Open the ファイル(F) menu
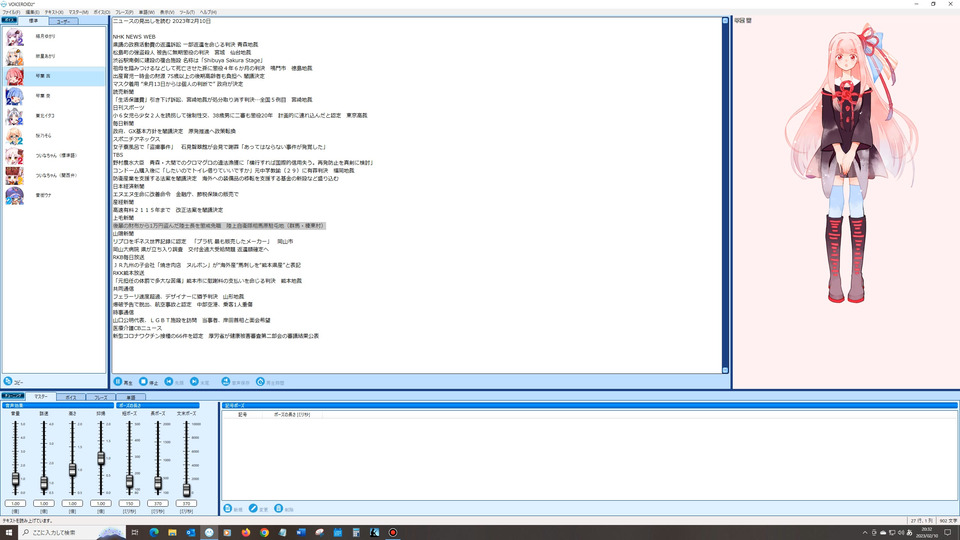The image size is (960, 540). [x=11, y=12]
